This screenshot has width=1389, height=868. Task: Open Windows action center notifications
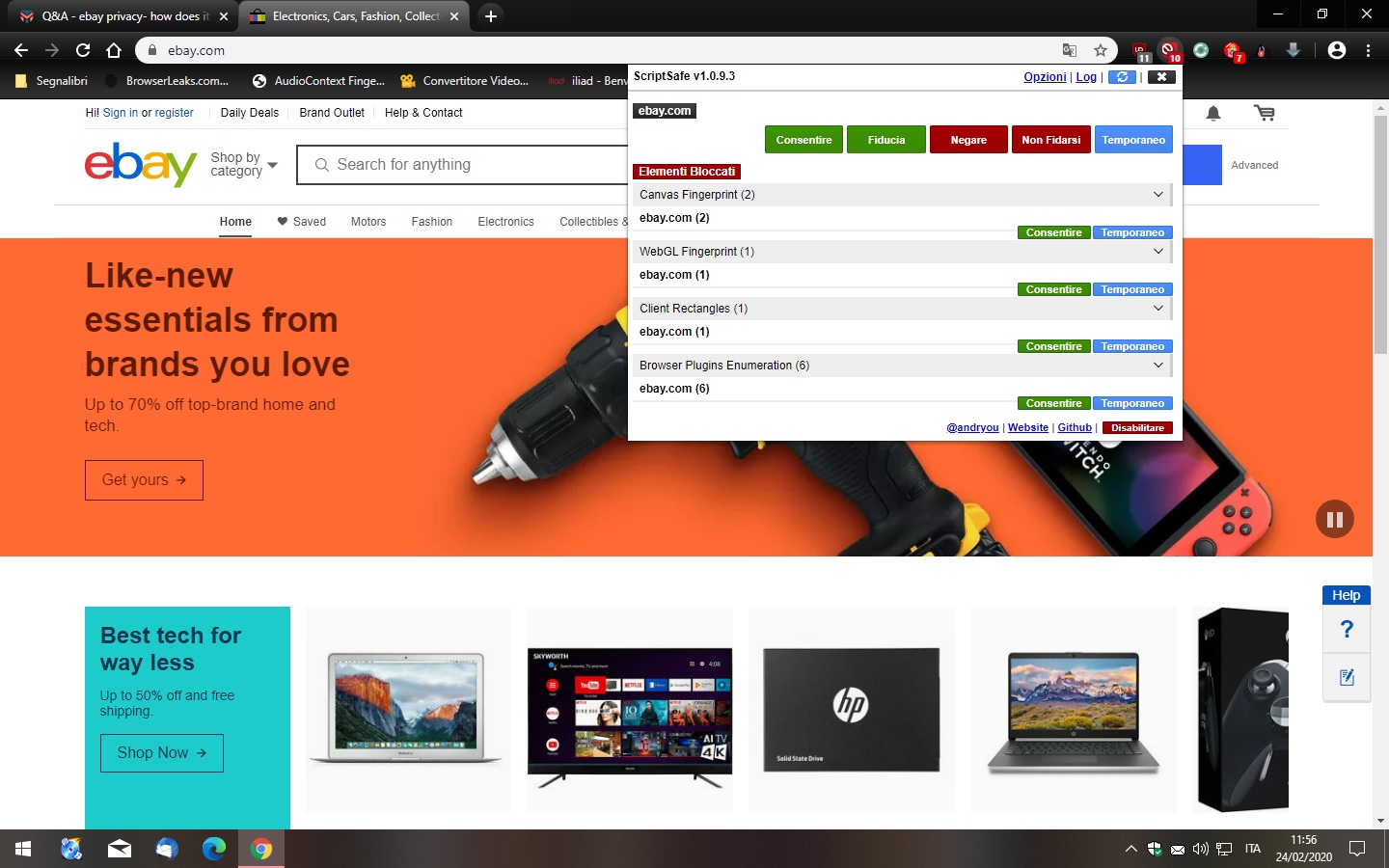coord(1357,849)
